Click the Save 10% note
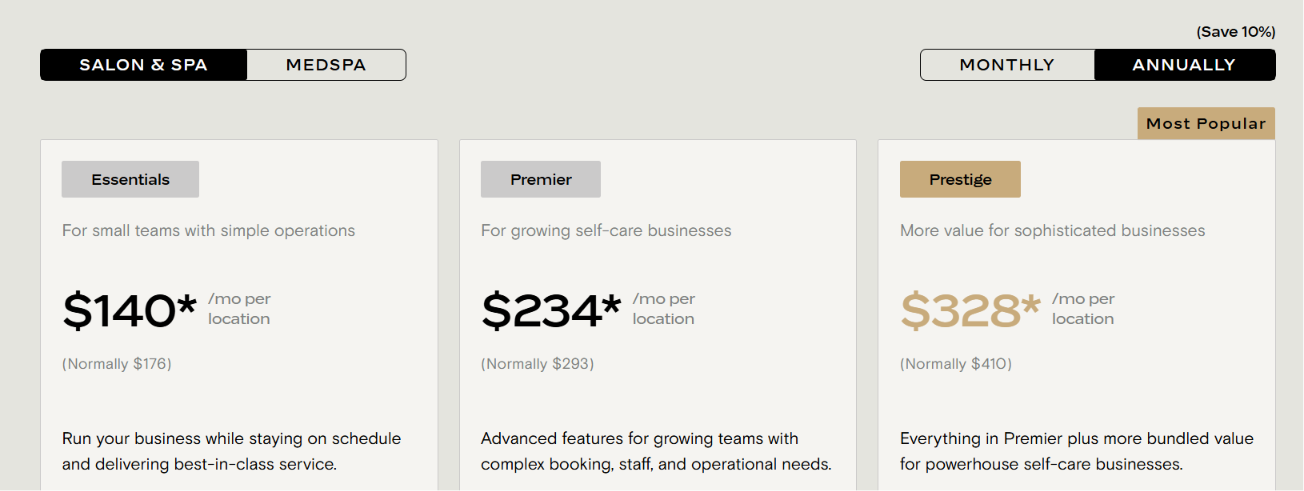The width and height of the screenshot is (1304, 491). tap(1236, 32)
